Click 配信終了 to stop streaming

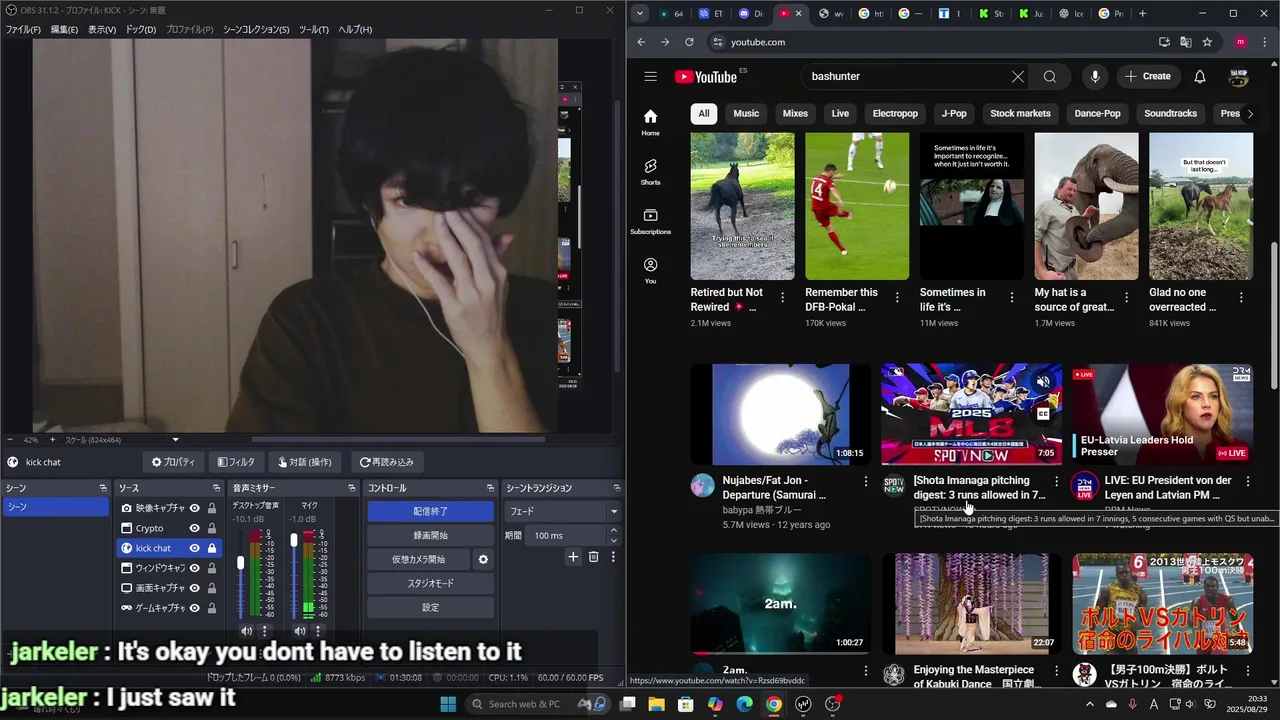(x=430, y=511)
